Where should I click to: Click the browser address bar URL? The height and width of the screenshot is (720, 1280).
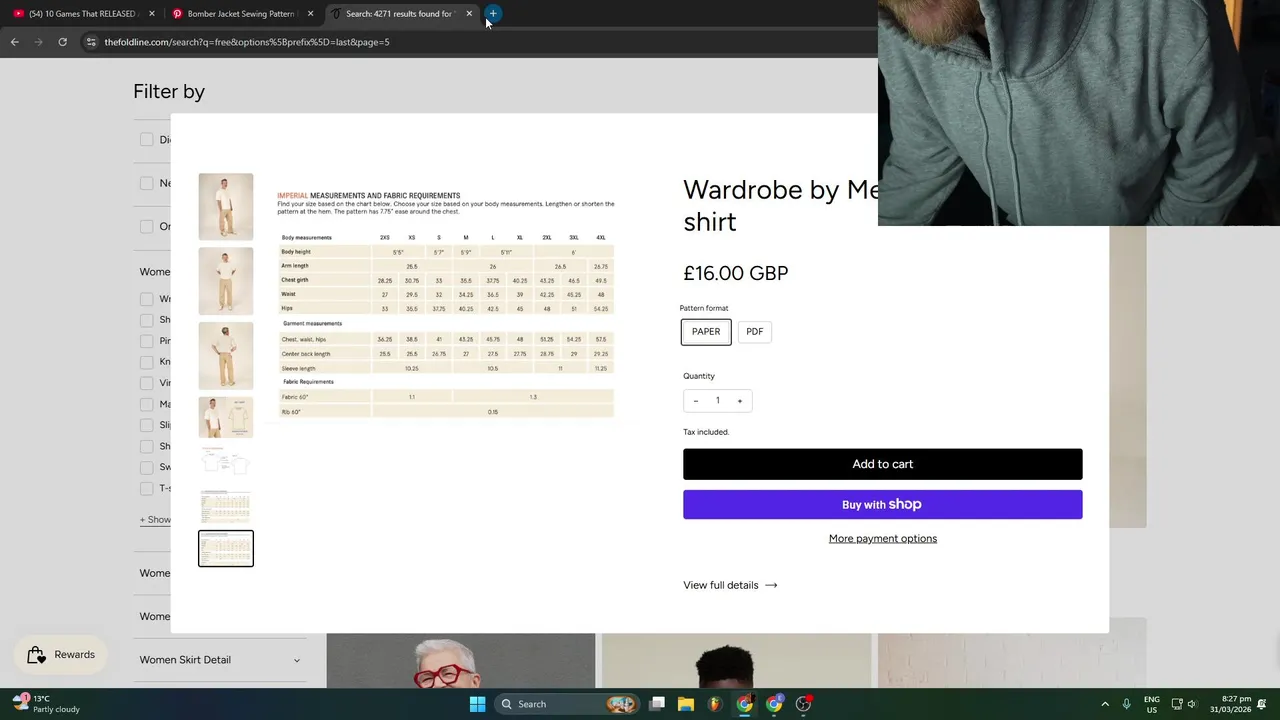(x=247, y=42)
